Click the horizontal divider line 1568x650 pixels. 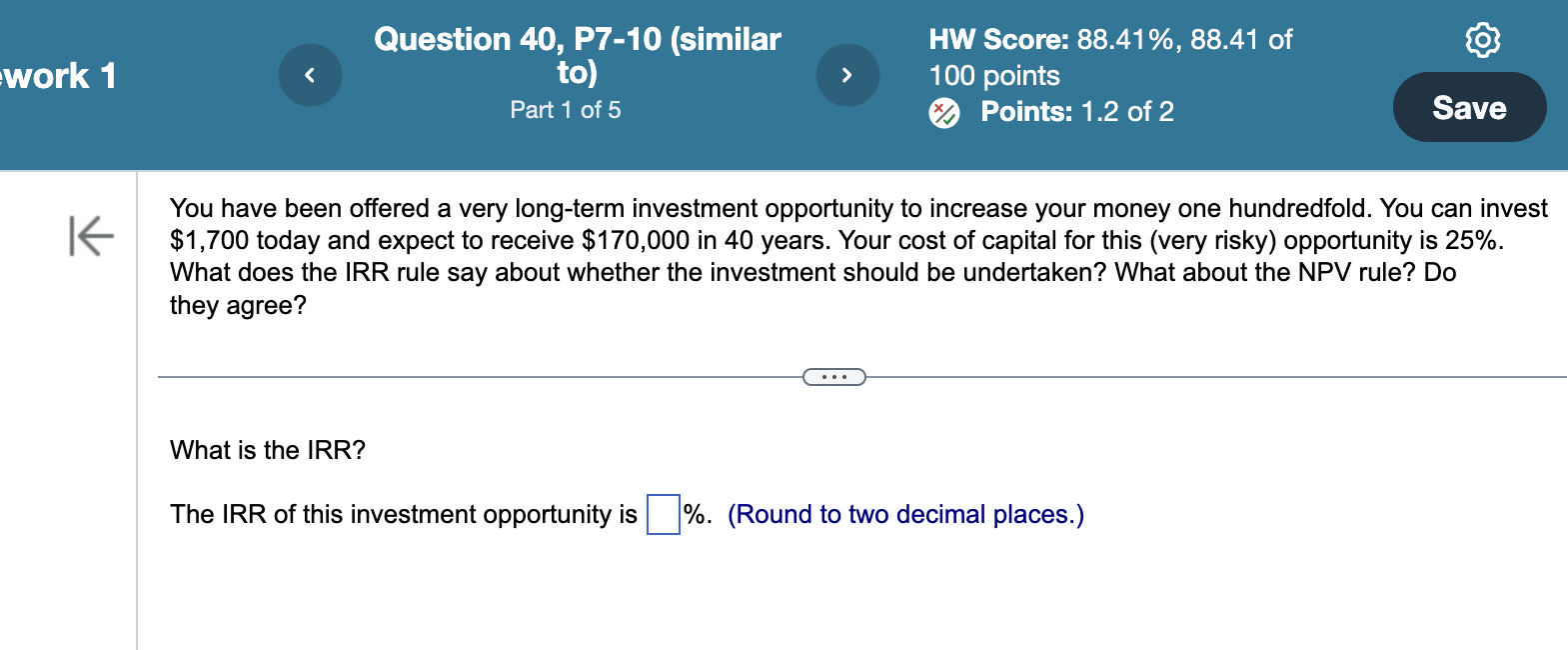[480, 377]
